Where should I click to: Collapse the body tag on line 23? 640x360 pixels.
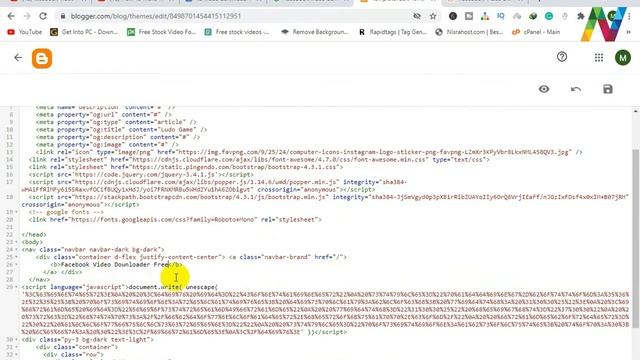16,242
